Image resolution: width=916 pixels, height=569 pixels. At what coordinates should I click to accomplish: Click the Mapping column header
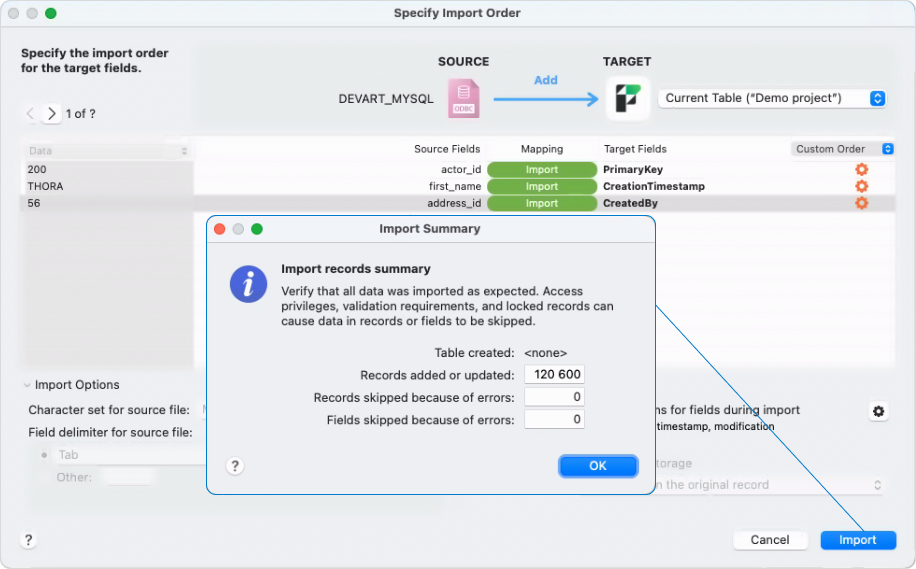coord(542,149)
